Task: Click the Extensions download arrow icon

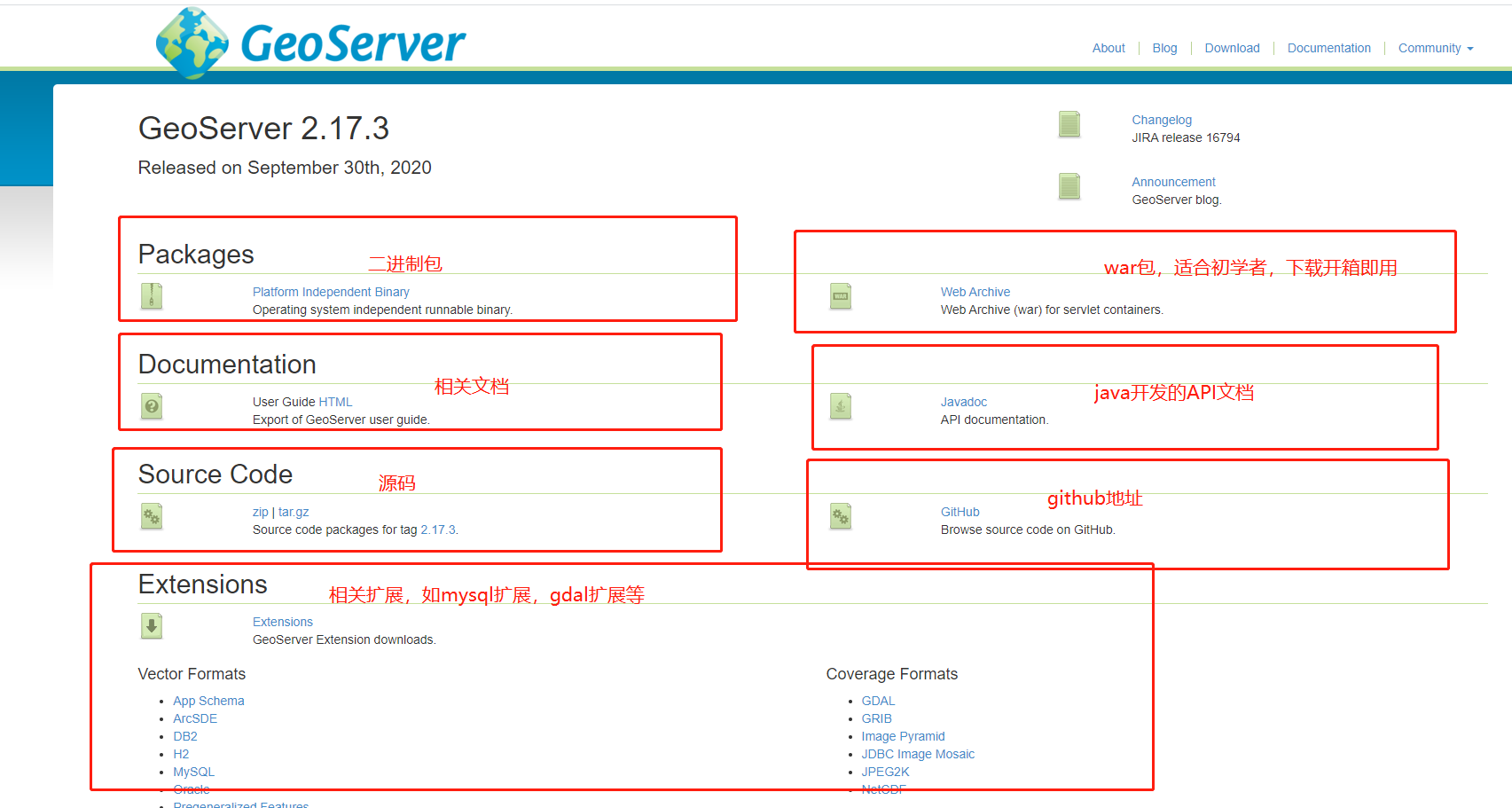Action: pos(151,626)
